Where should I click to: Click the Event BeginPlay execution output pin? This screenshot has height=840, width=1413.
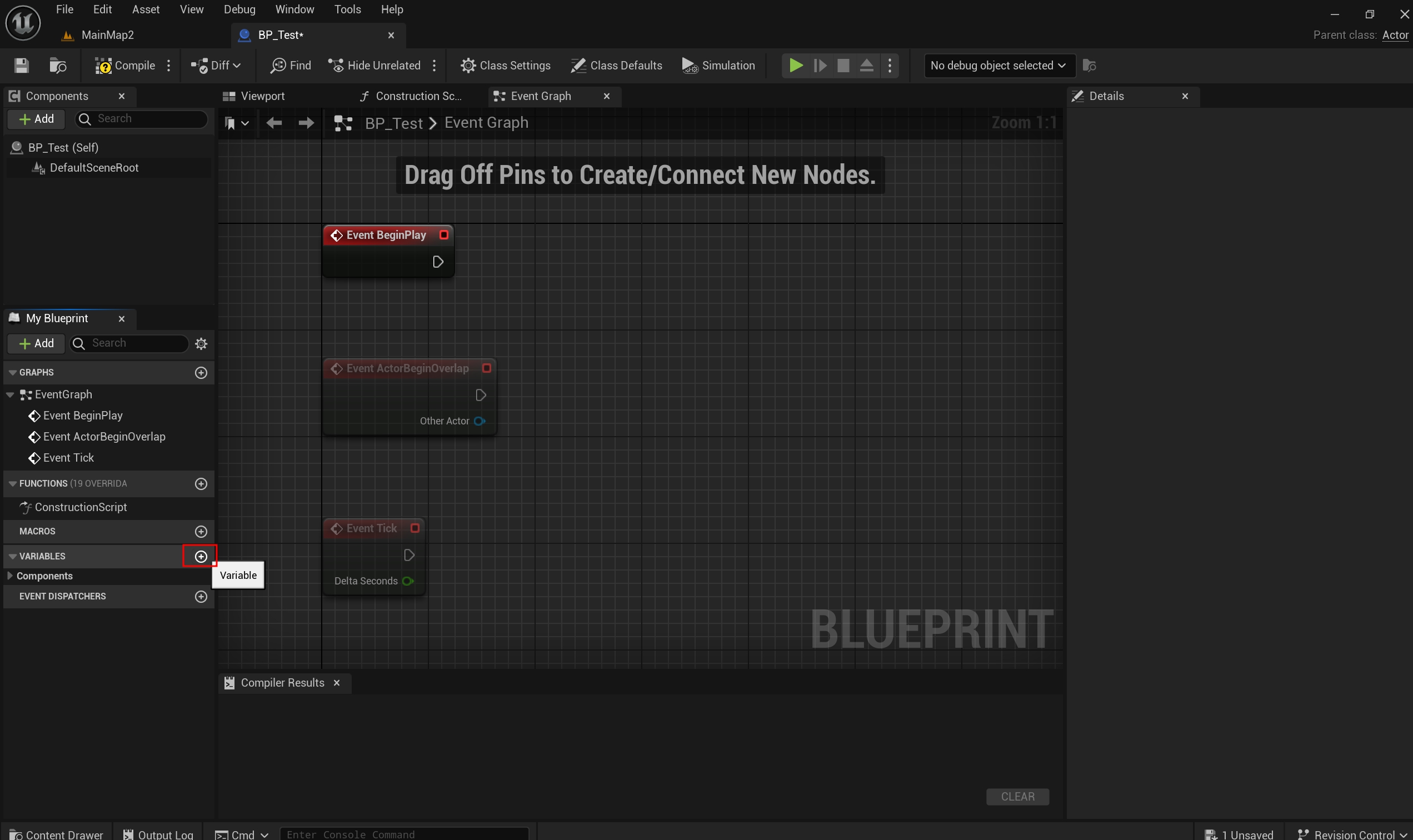(438, 262)
